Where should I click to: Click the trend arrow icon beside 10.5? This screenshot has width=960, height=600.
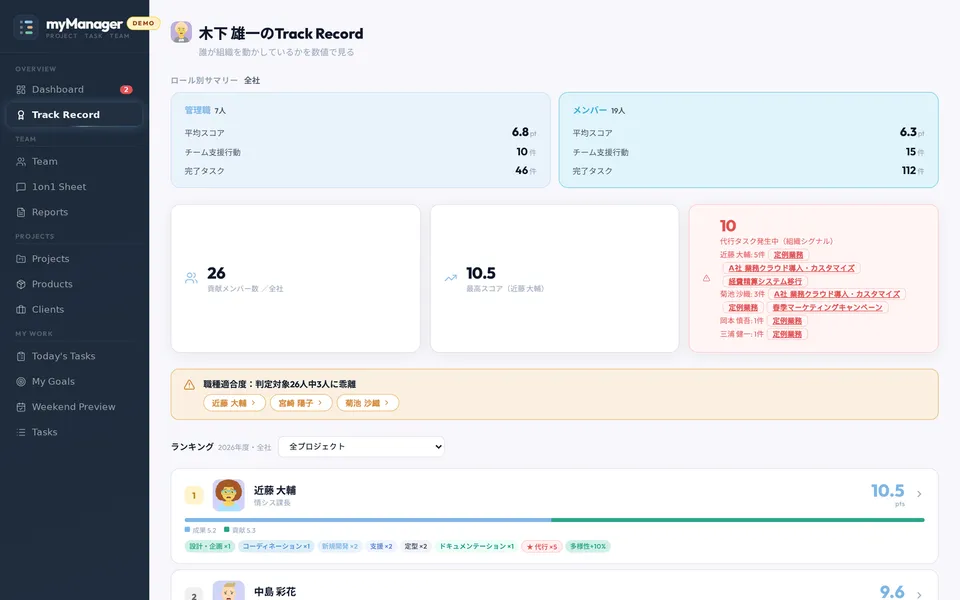[451, 278]
